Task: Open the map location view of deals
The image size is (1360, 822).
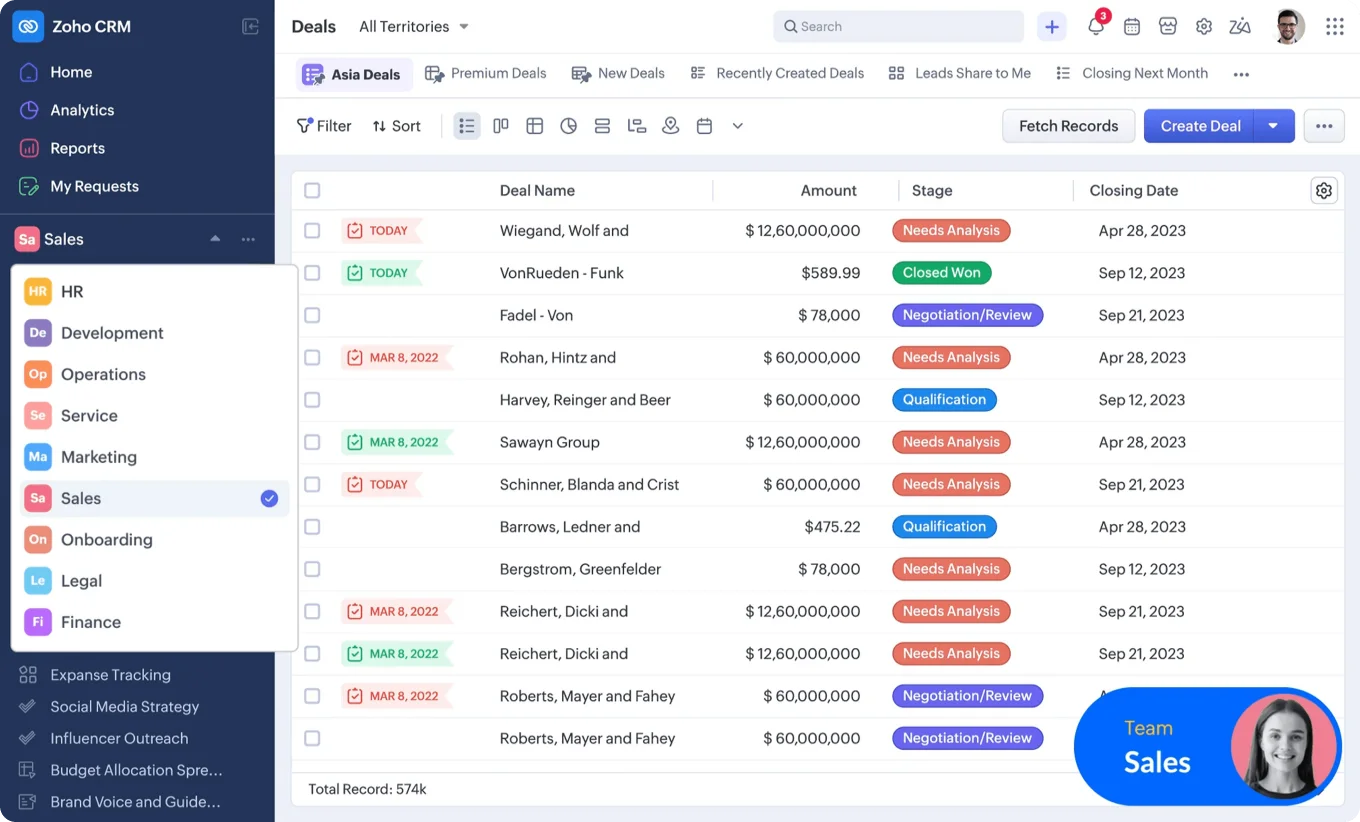Action: pyautogui.click(x=670, y=125)
